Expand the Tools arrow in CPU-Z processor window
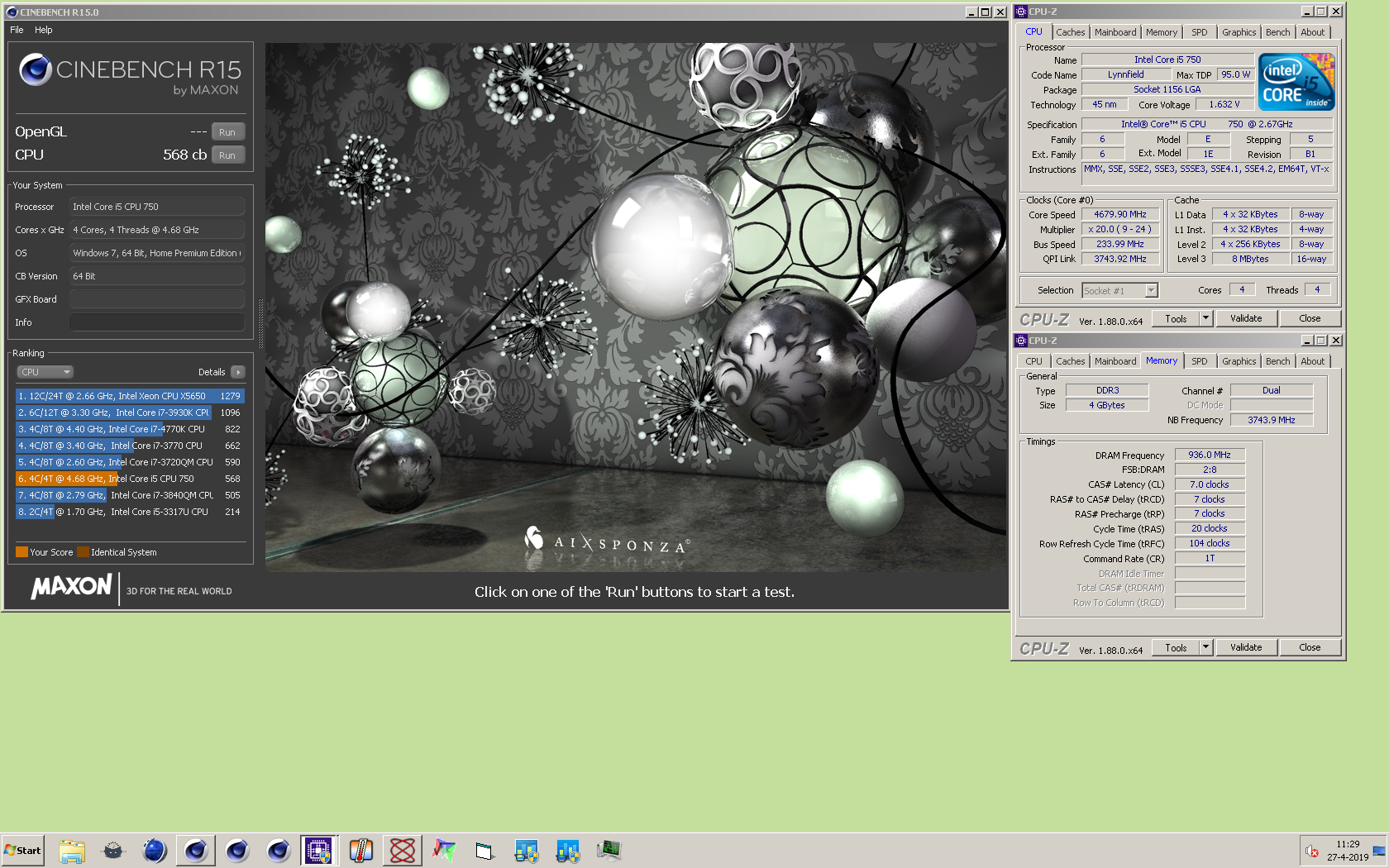The width and height of the screenshot is (1389, 868). (x=1205, y=318)
